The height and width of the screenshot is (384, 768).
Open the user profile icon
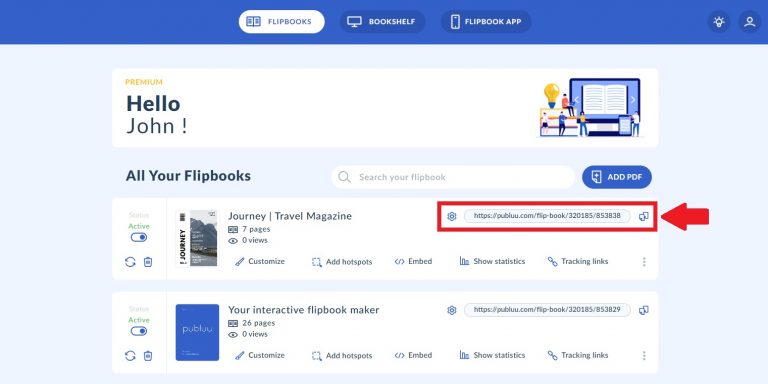pos(749,22)
